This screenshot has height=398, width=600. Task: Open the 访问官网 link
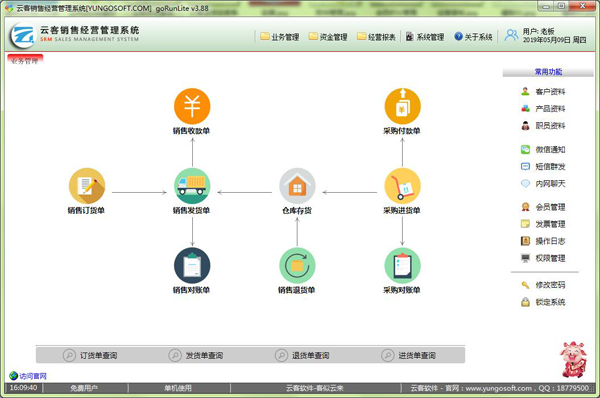pyautogui.click(x=28, y=376)
